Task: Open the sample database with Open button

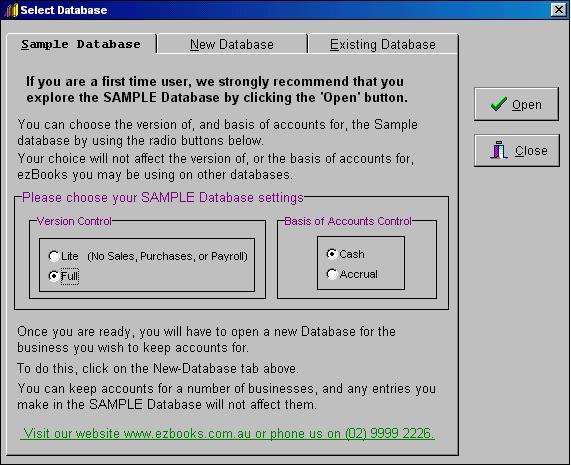Action: (516, 104)
